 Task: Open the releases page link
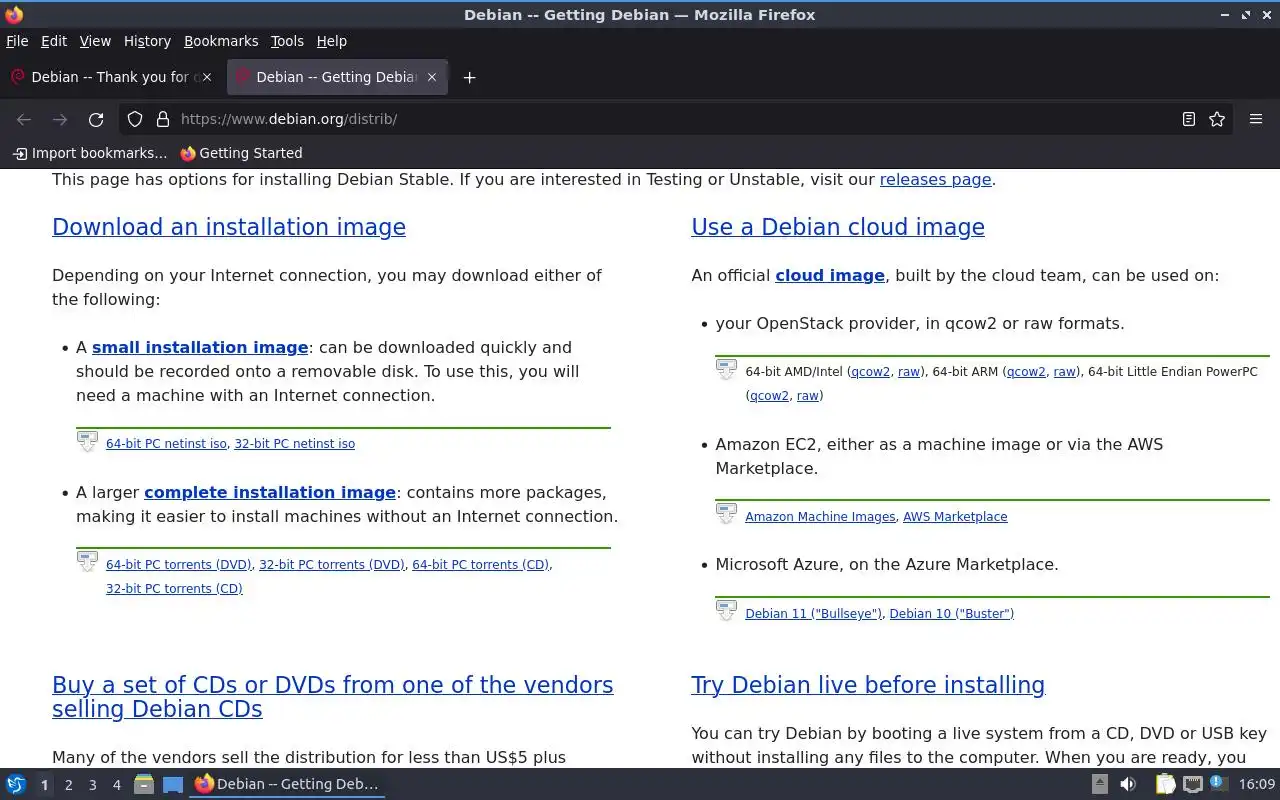point(935,179)
